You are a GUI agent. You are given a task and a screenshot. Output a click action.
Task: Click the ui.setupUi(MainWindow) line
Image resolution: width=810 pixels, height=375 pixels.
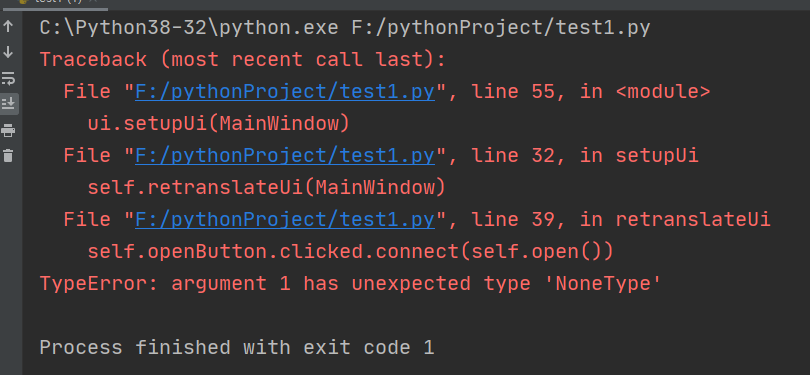pos(219,124)
